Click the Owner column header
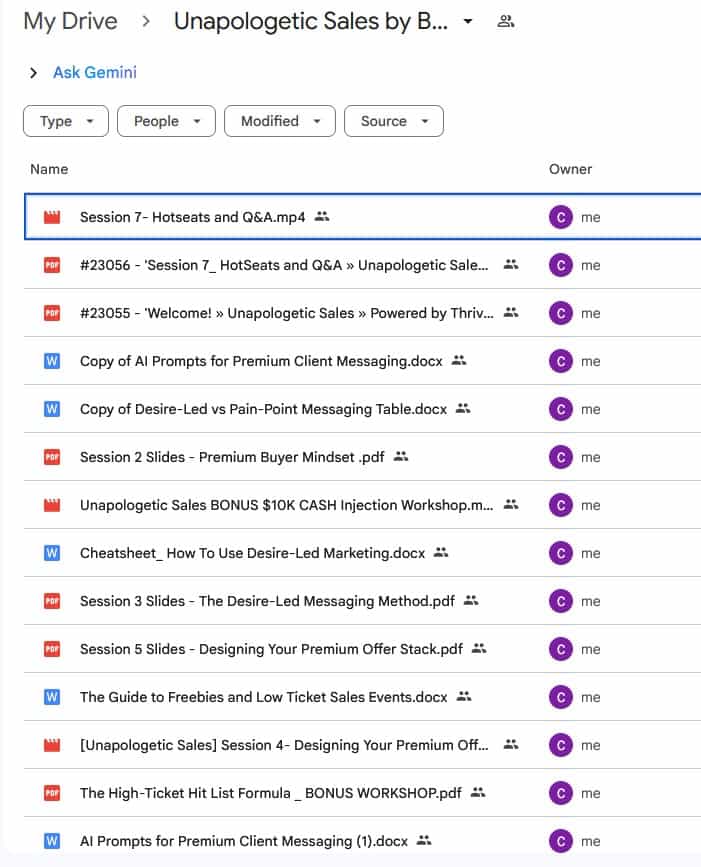Image resolution: width=701 pixels, height=867 pixels. (570, 169)
